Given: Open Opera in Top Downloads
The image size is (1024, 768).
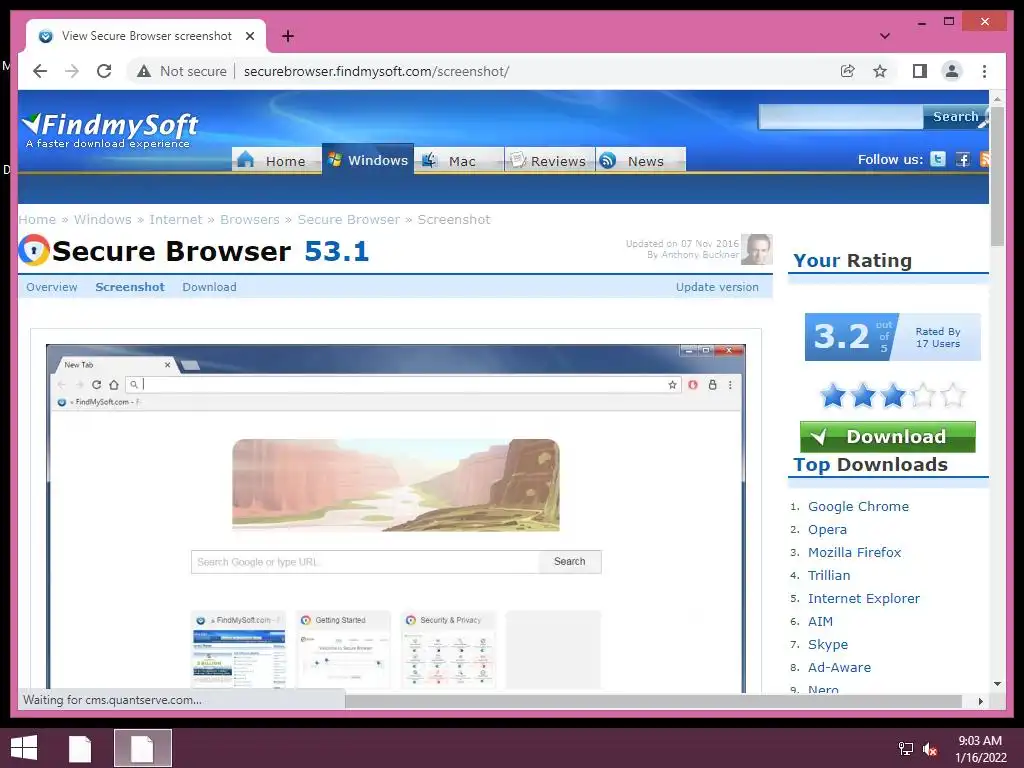Looking at the screenshot, I should click(x=827, y=529).
